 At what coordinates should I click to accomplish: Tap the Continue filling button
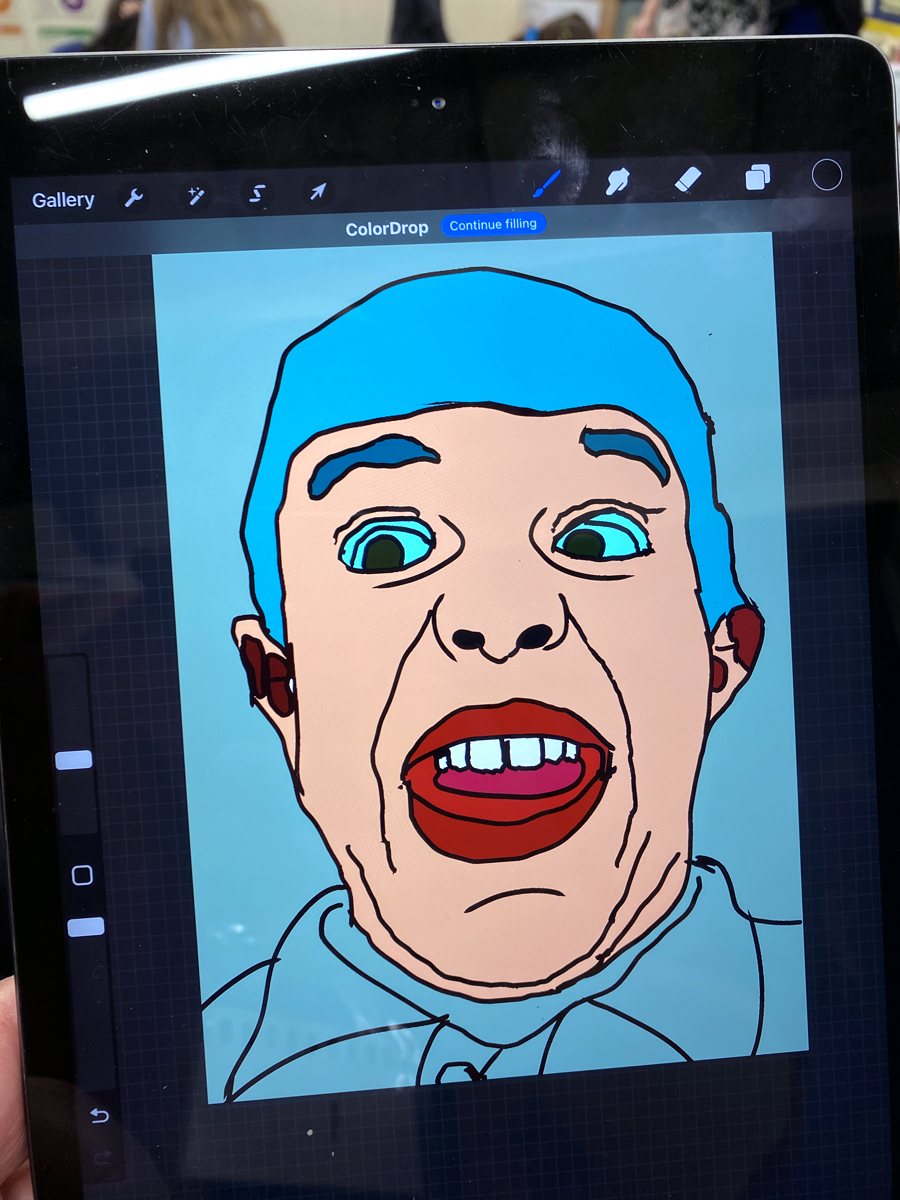pos(493,225)
